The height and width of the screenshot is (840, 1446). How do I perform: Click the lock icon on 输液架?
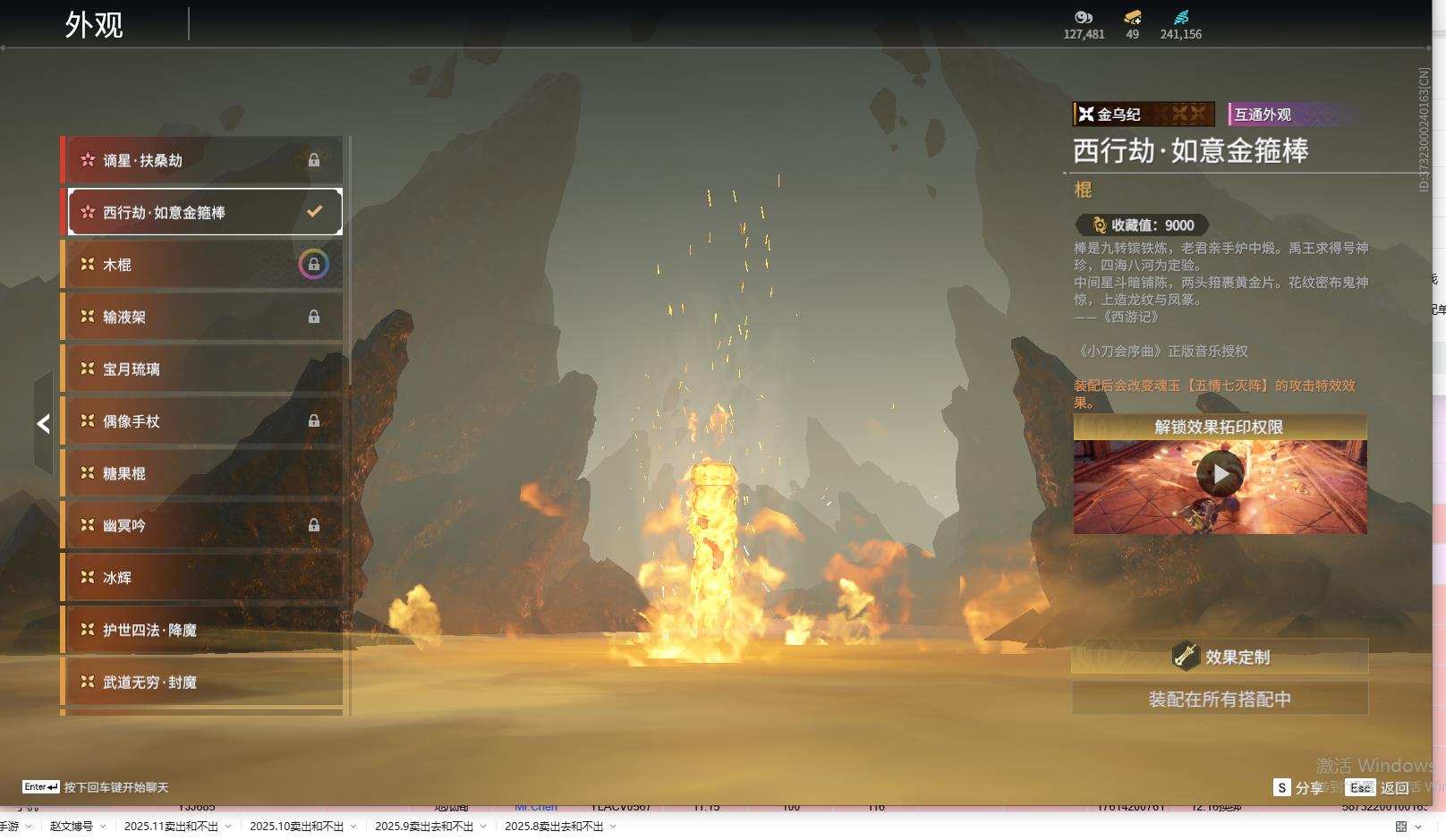314,317
